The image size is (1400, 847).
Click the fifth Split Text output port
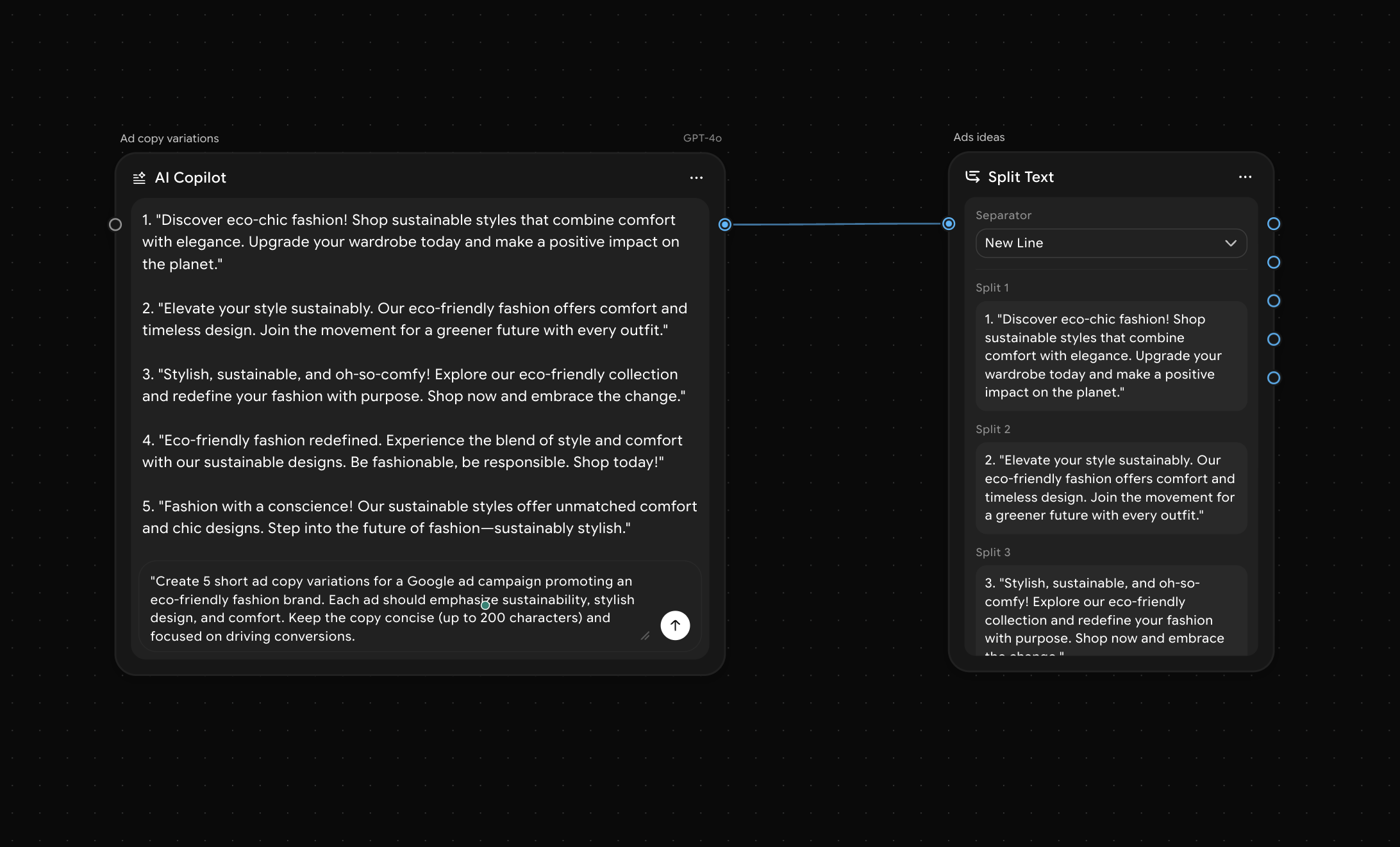[x=1274, y=378]
